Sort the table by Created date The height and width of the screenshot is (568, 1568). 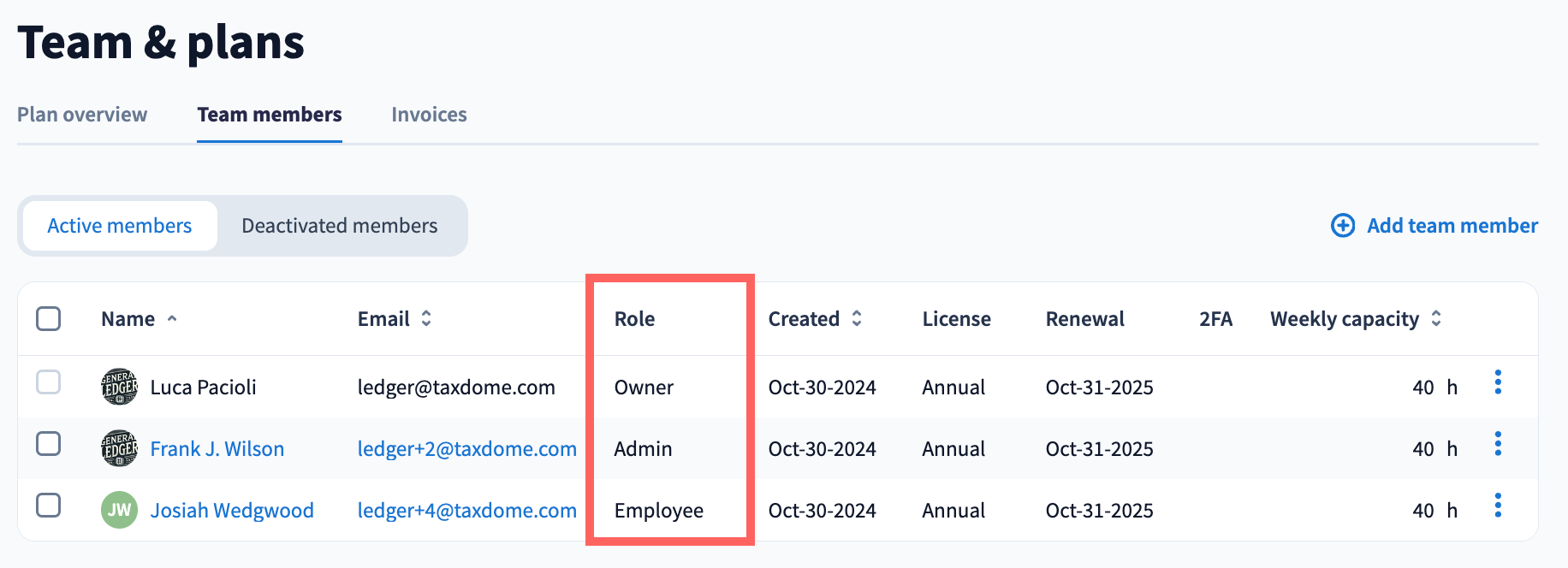pos(857,318)
